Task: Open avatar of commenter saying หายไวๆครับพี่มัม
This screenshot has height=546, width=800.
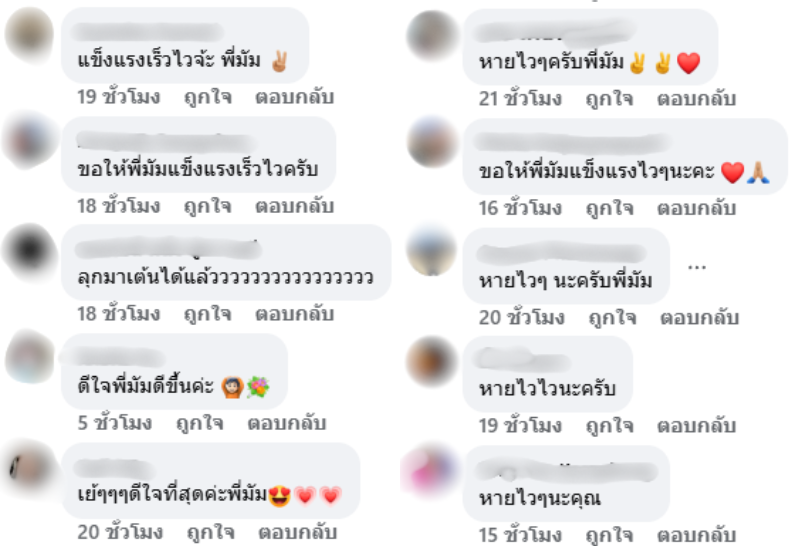Action: pyautogui.click(x=432, y=36)
